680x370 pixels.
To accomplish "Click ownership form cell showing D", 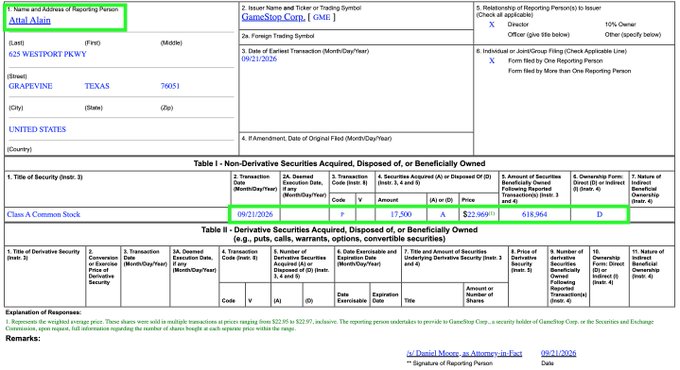I will point(599,214).
